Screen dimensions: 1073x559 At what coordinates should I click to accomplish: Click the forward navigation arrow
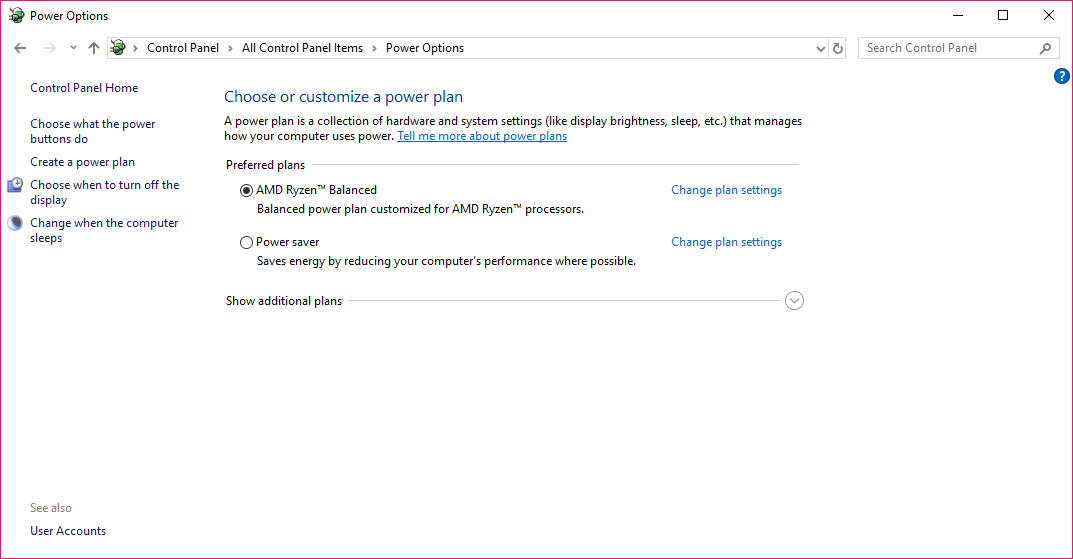point(49,48)
